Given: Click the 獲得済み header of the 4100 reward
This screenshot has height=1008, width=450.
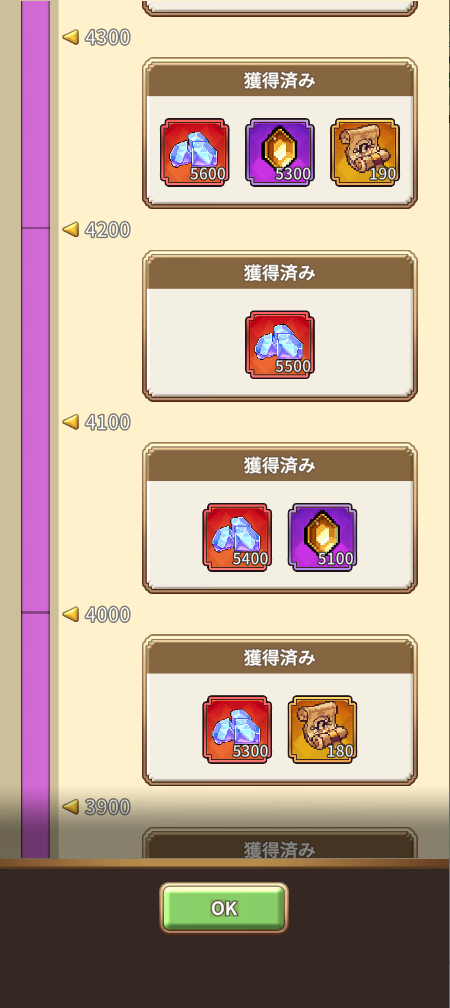Looking at the screenshot, I should point(280,465).
